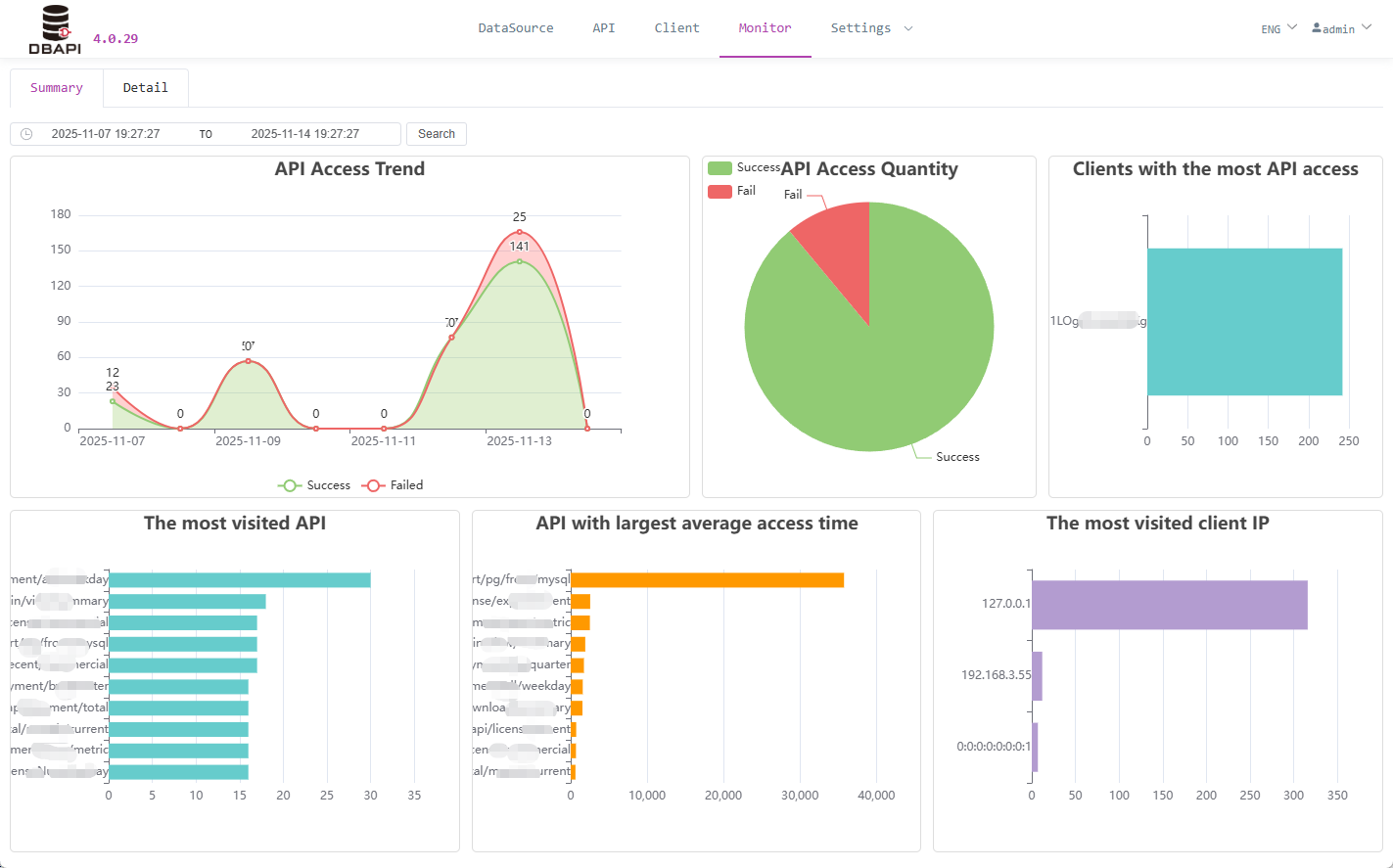Navigate to the Client page
Screen dimensions: 1393x868
(676, 28)
